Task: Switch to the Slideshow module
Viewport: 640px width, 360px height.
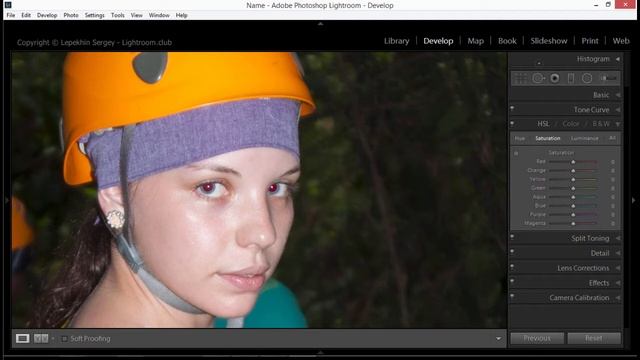Action: coord(549,41)
